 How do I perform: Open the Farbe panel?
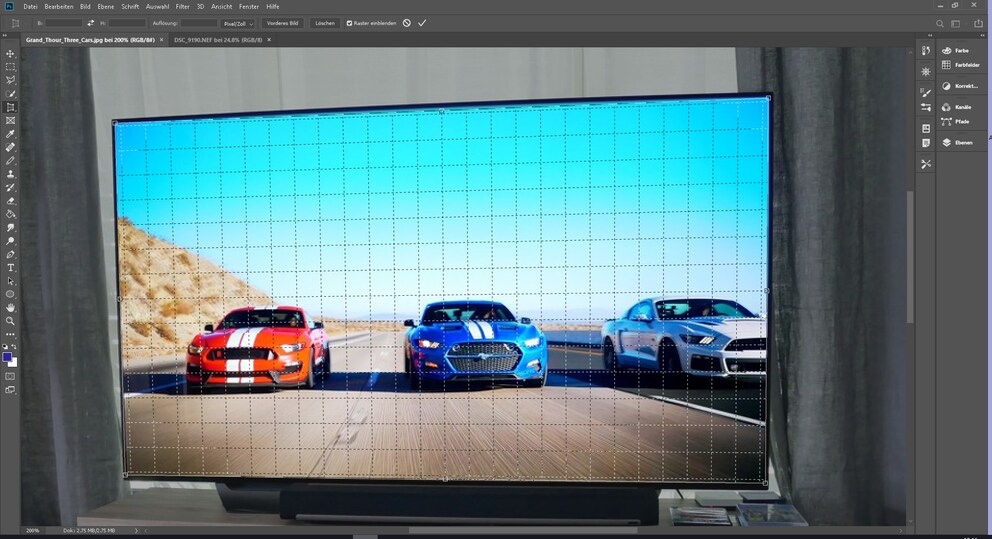955,51
